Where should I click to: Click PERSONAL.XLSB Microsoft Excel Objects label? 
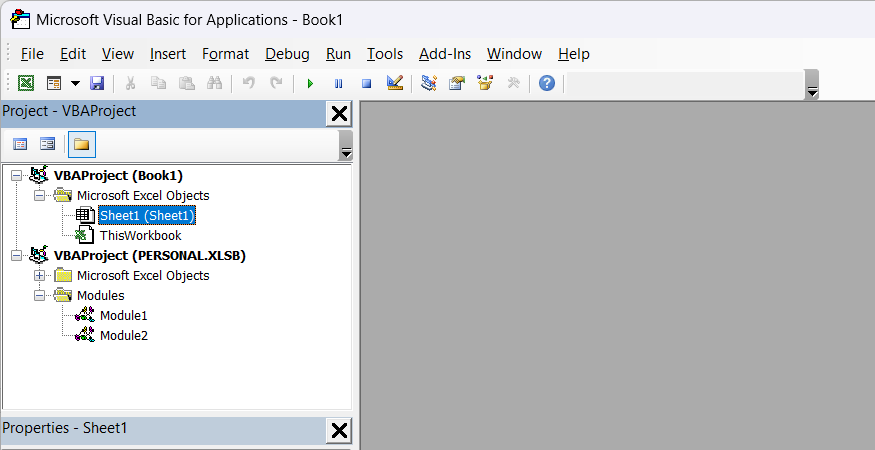[143, 275]
